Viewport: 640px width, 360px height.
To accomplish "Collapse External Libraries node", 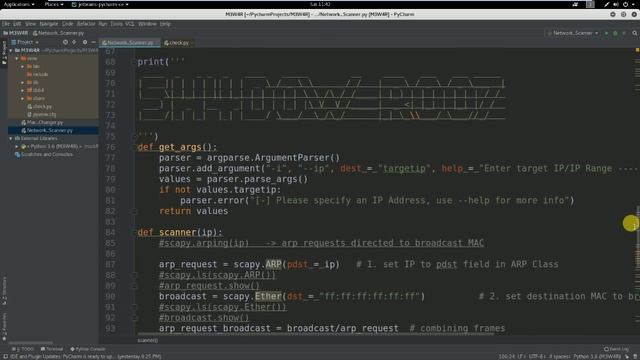I will click(x=11, y=138).
